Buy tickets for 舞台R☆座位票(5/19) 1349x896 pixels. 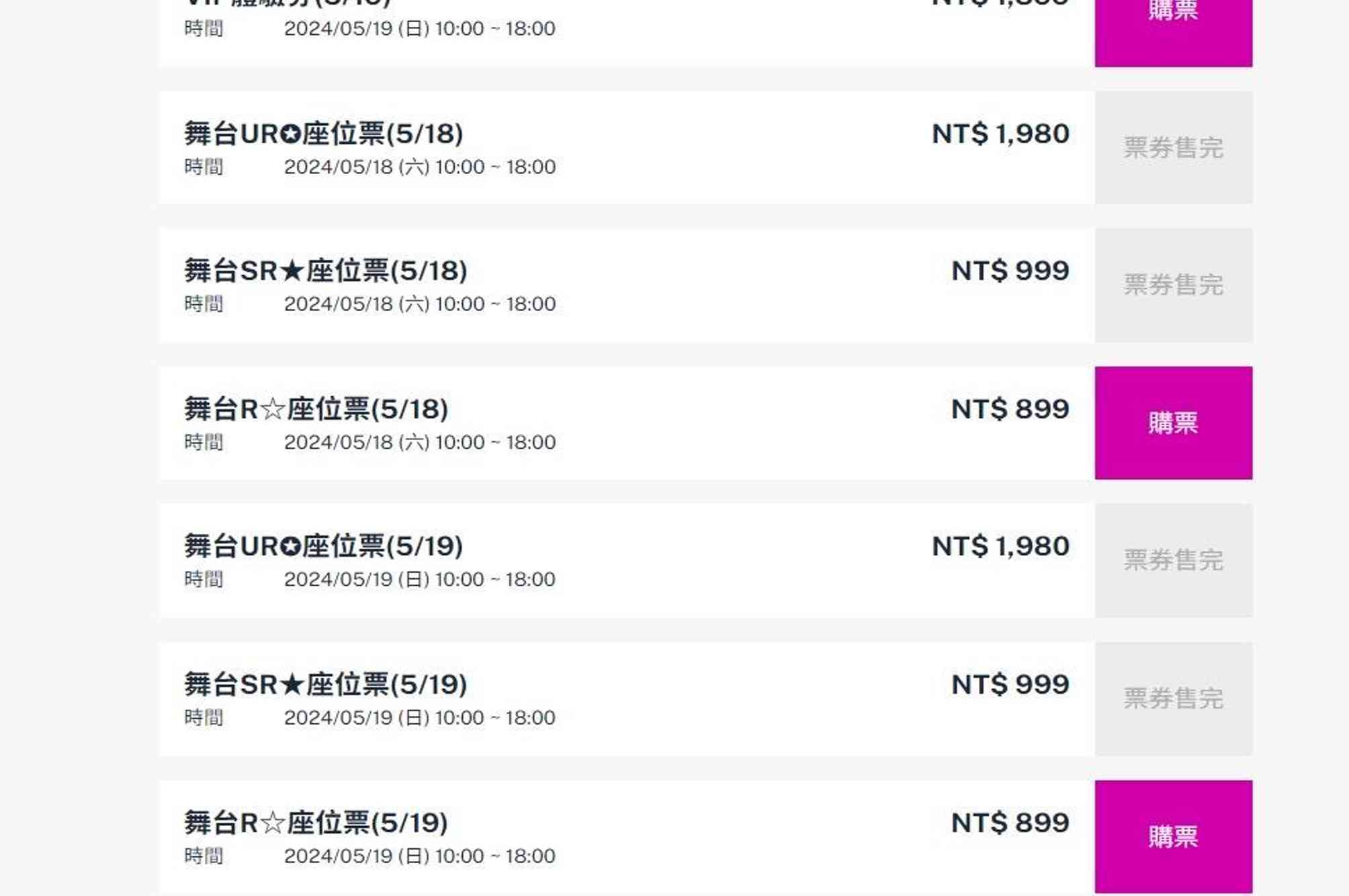click(x=1173, y=836)
